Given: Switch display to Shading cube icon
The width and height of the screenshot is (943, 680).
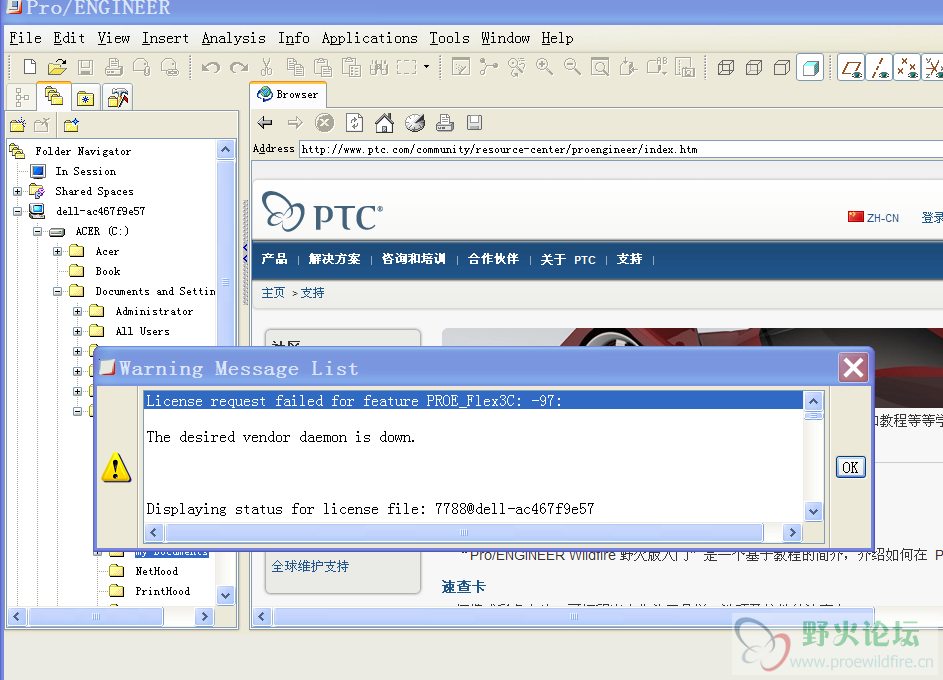Looking at the screenshot, I should coord(810,67).
